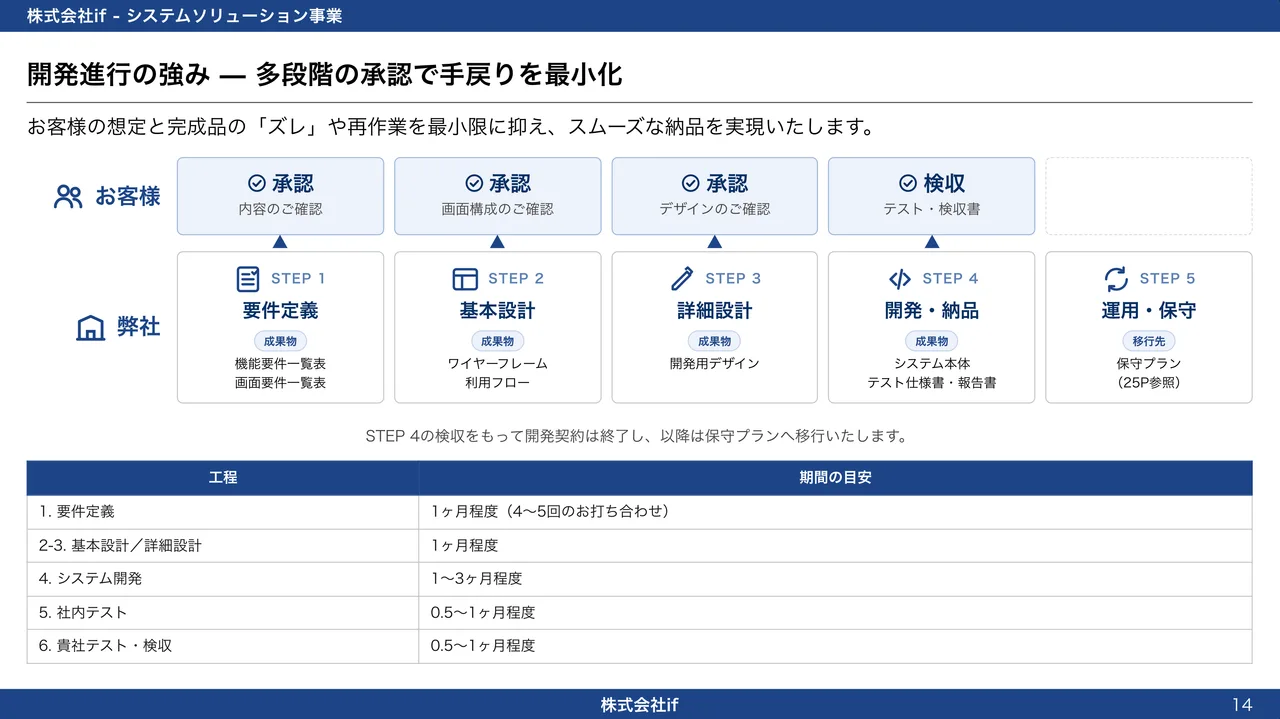The width and height of the screenshot is (1280, 719).
Task: Click check icon in 画面構成のご確認 card
Action: pyautogui.click(x=474, y=183)
